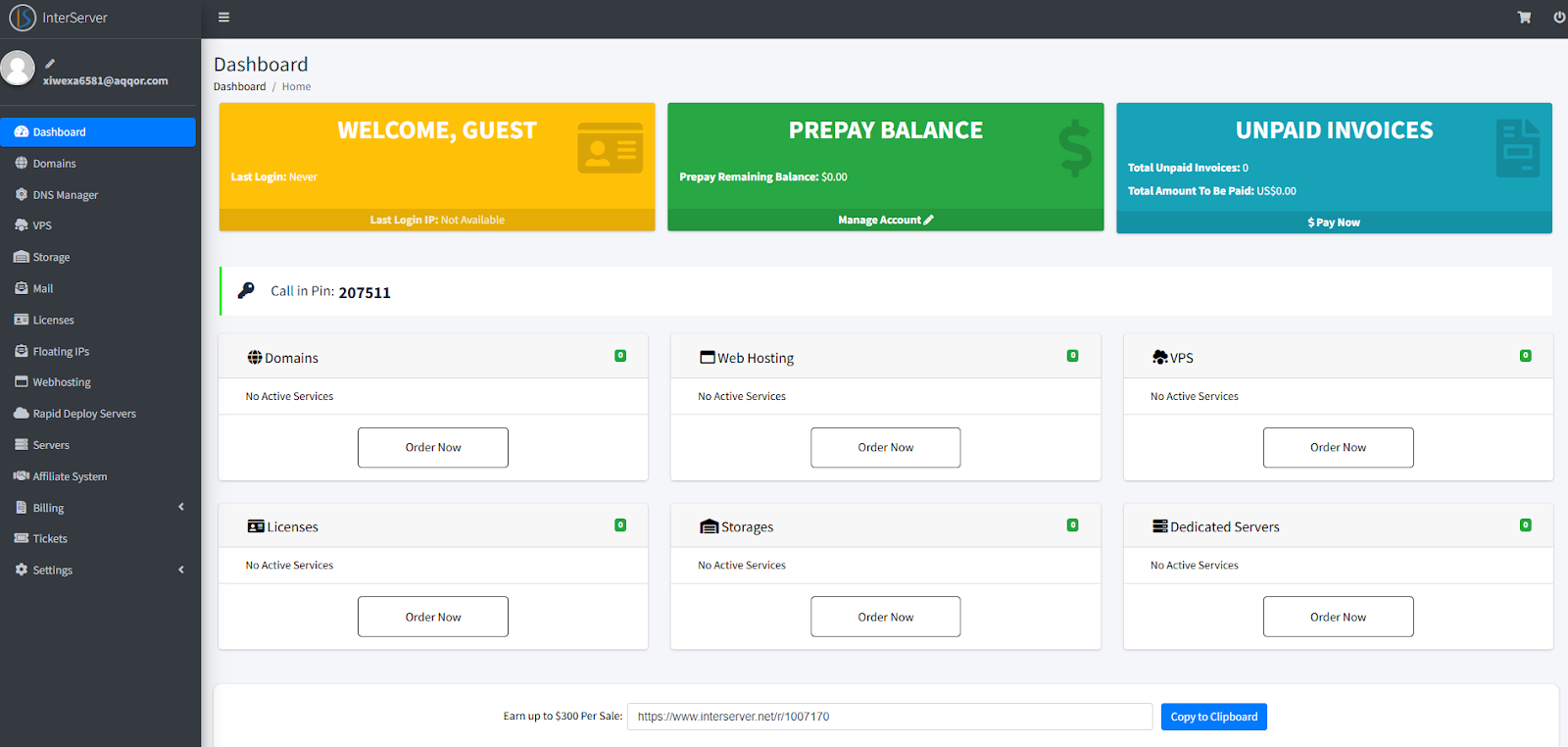
Task: Click the ID card icon in Welcome card
Action: (x=610, y=148)
